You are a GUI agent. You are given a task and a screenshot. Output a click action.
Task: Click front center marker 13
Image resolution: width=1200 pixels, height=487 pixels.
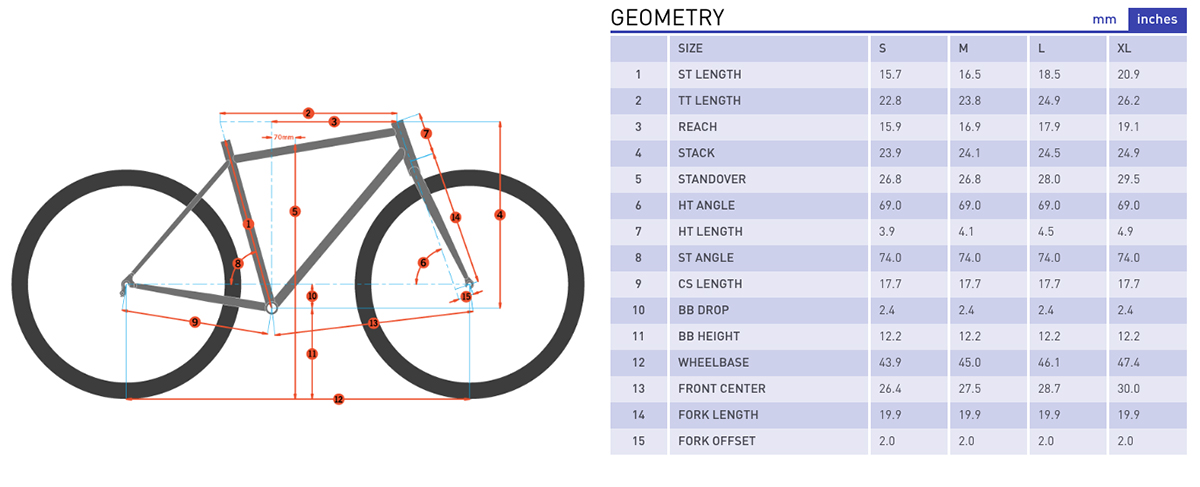tap(373, 323)
